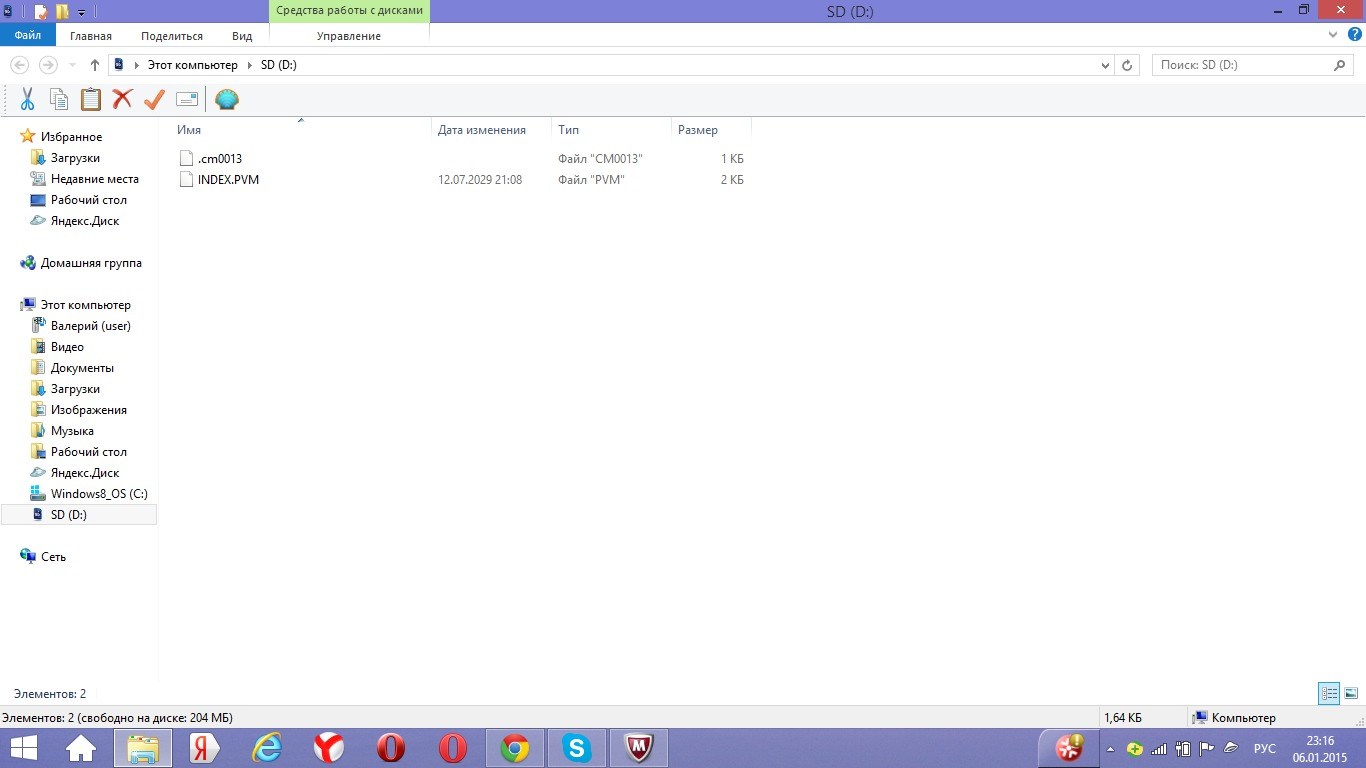This screenshot has height=768, width=1366.
Task: Launch Google Chrome from the taskbar
Action: pyautogui.click(x=515, y=747)
